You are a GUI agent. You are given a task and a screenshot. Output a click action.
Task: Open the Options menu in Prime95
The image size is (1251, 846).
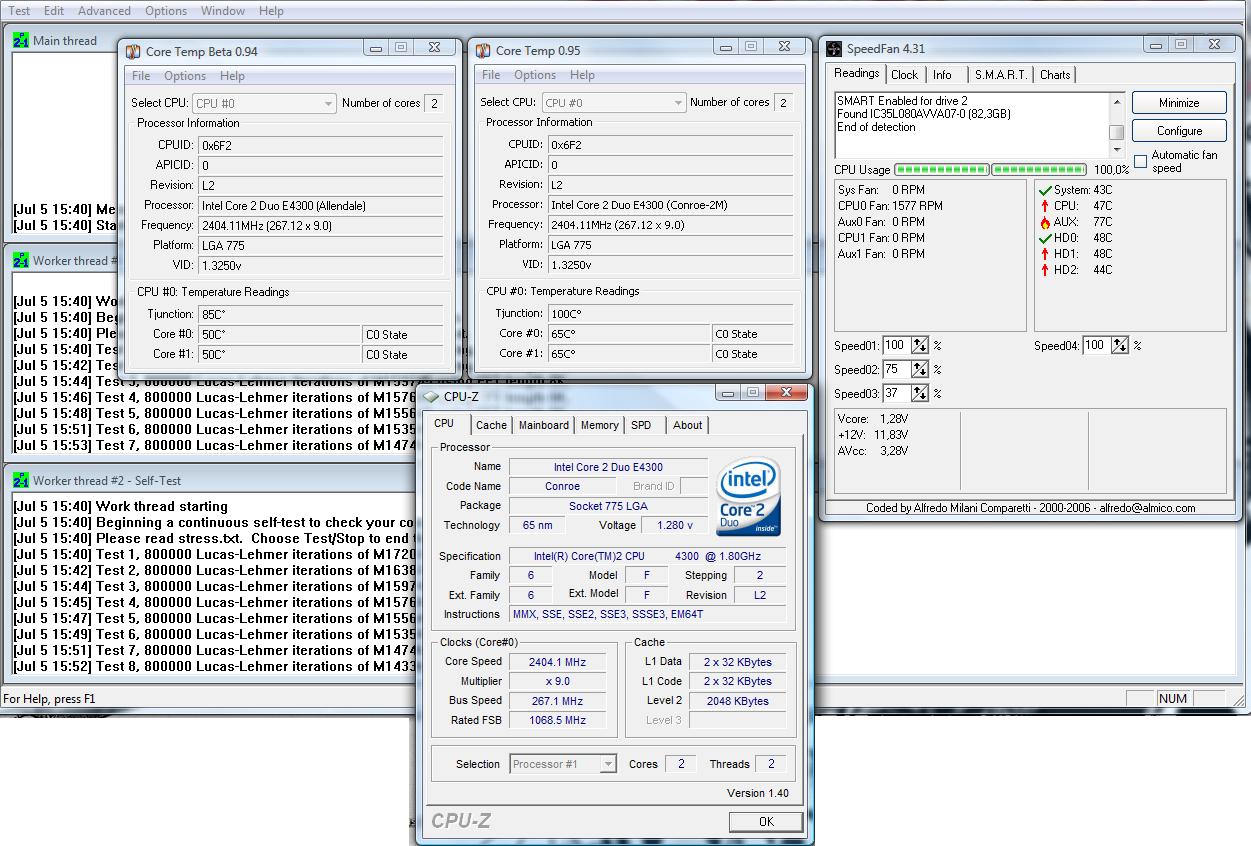[x=166, y=11]
